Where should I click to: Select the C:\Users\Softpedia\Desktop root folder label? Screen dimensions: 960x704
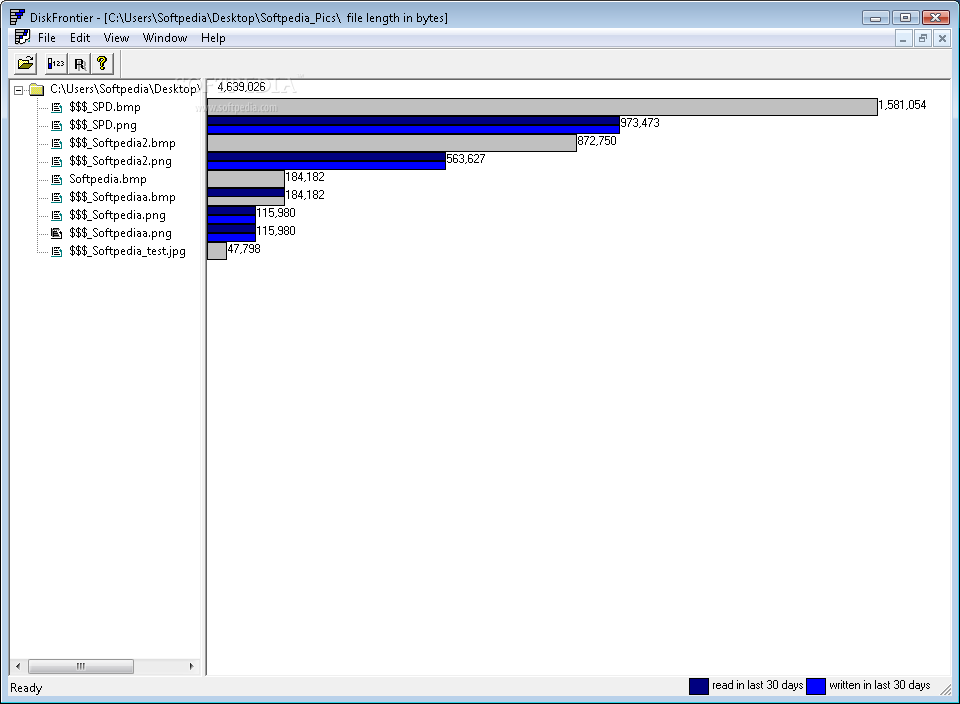(124, 89)
